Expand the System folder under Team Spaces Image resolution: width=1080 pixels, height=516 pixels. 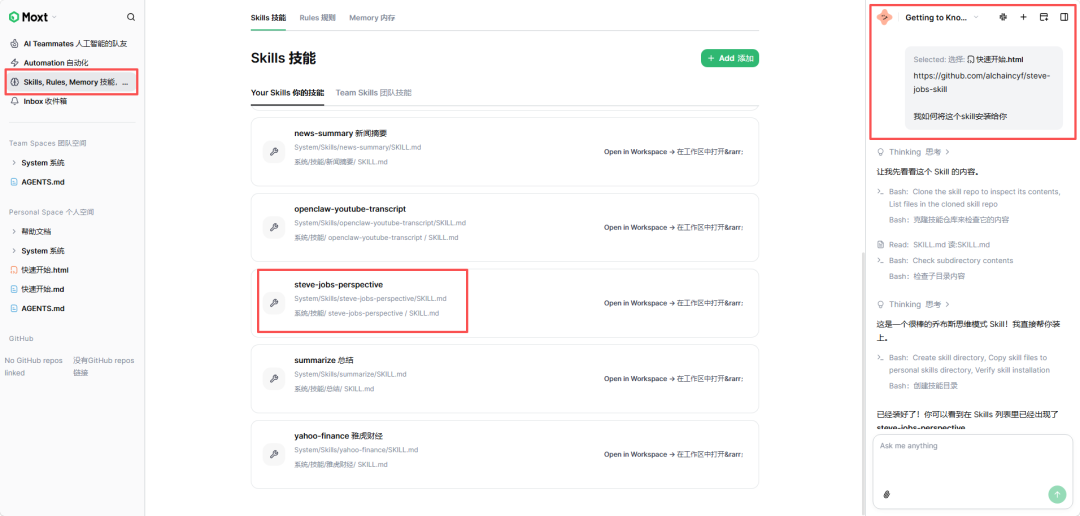tap(14, 163)
